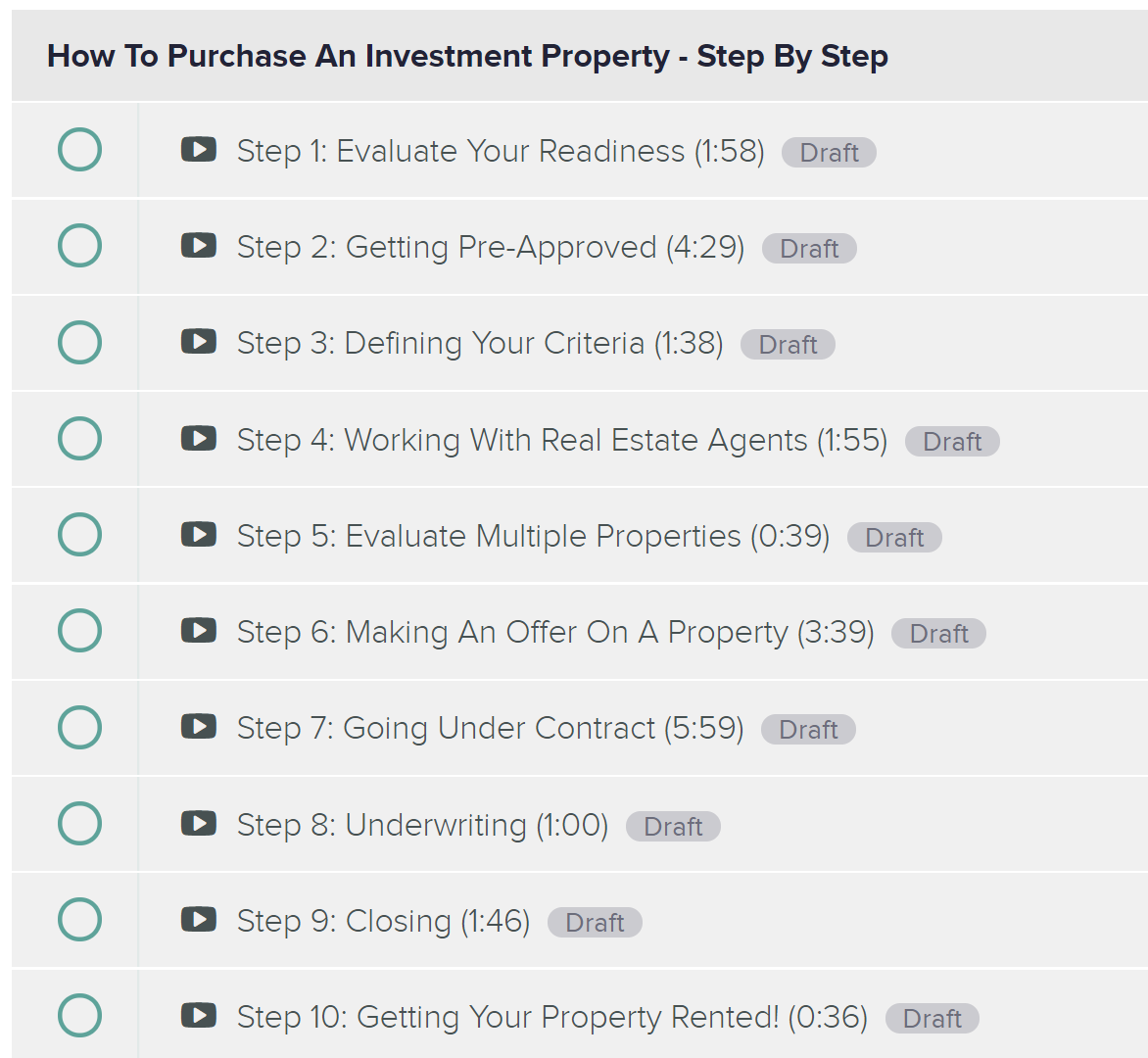Open Step 6: Making An Offer On A Property
Viewport: 1148px width, 1058px height.
tap(555, 633)
